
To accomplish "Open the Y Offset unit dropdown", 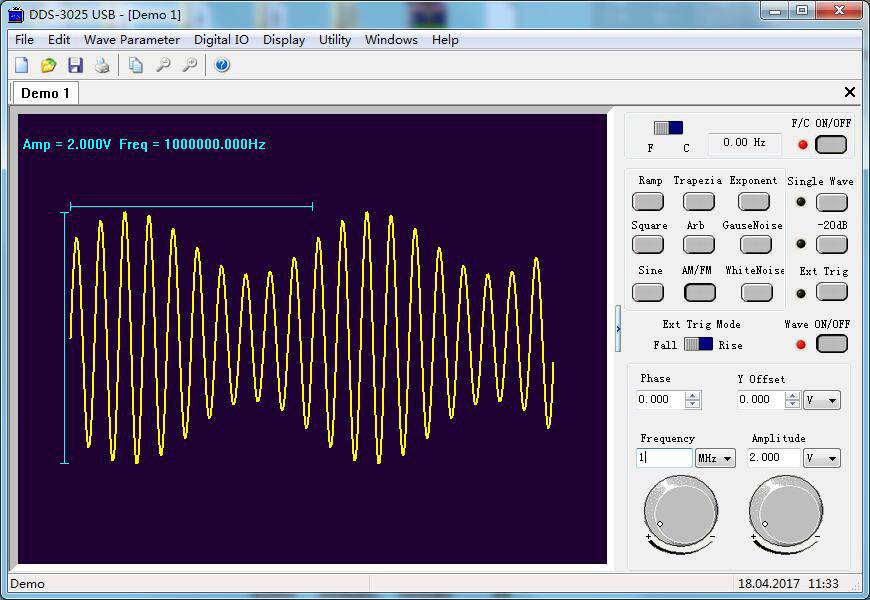I will 821,399.
